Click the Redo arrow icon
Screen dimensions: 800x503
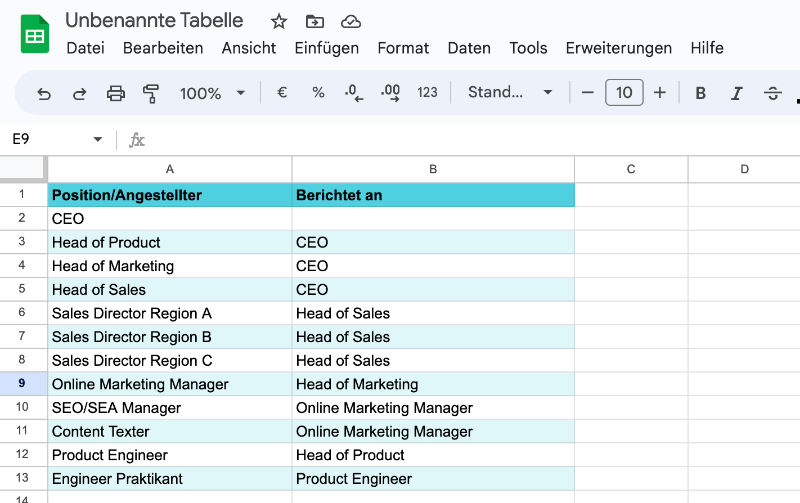(x=80, y=93)
